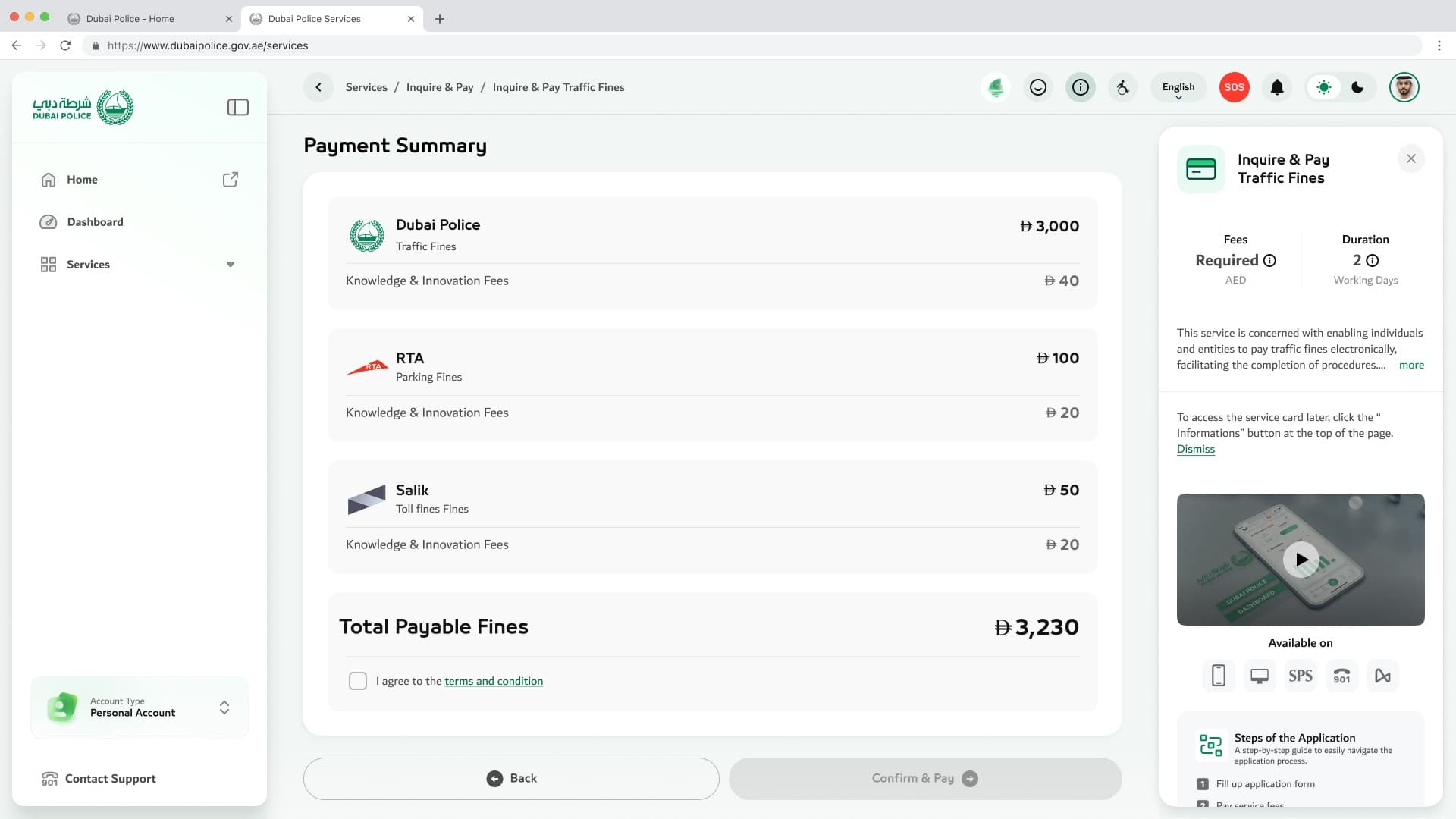Click the red SOS button
1456x819 pixels.
click(x=1235, y=87)
